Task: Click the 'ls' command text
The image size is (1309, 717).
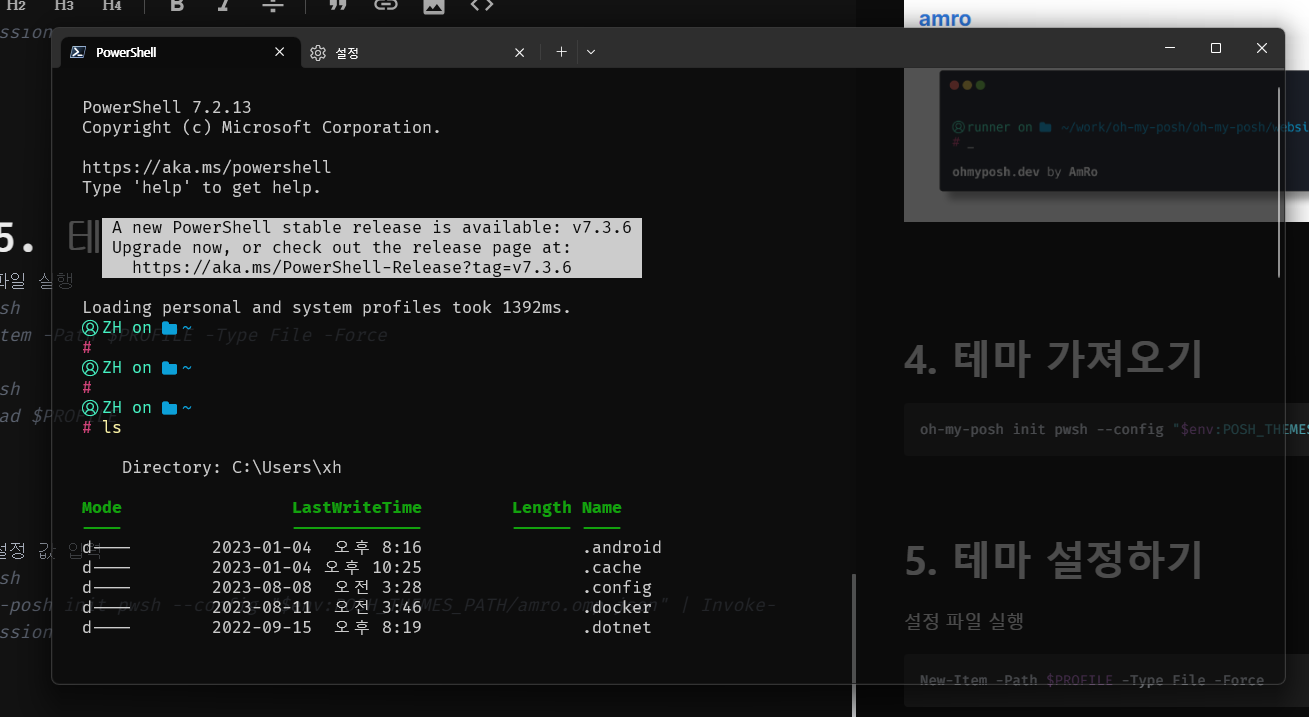Action: click(x=112, y=428)
